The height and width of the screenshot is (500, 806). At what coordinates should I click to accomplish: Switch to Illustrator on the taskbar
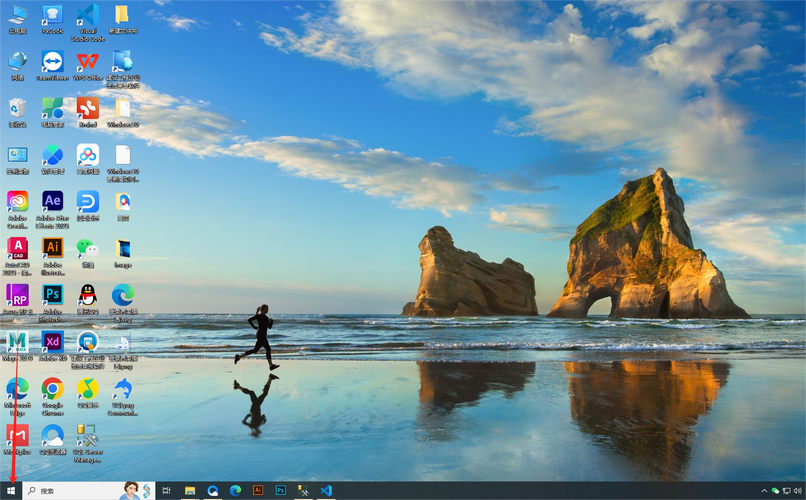point(258,491)
